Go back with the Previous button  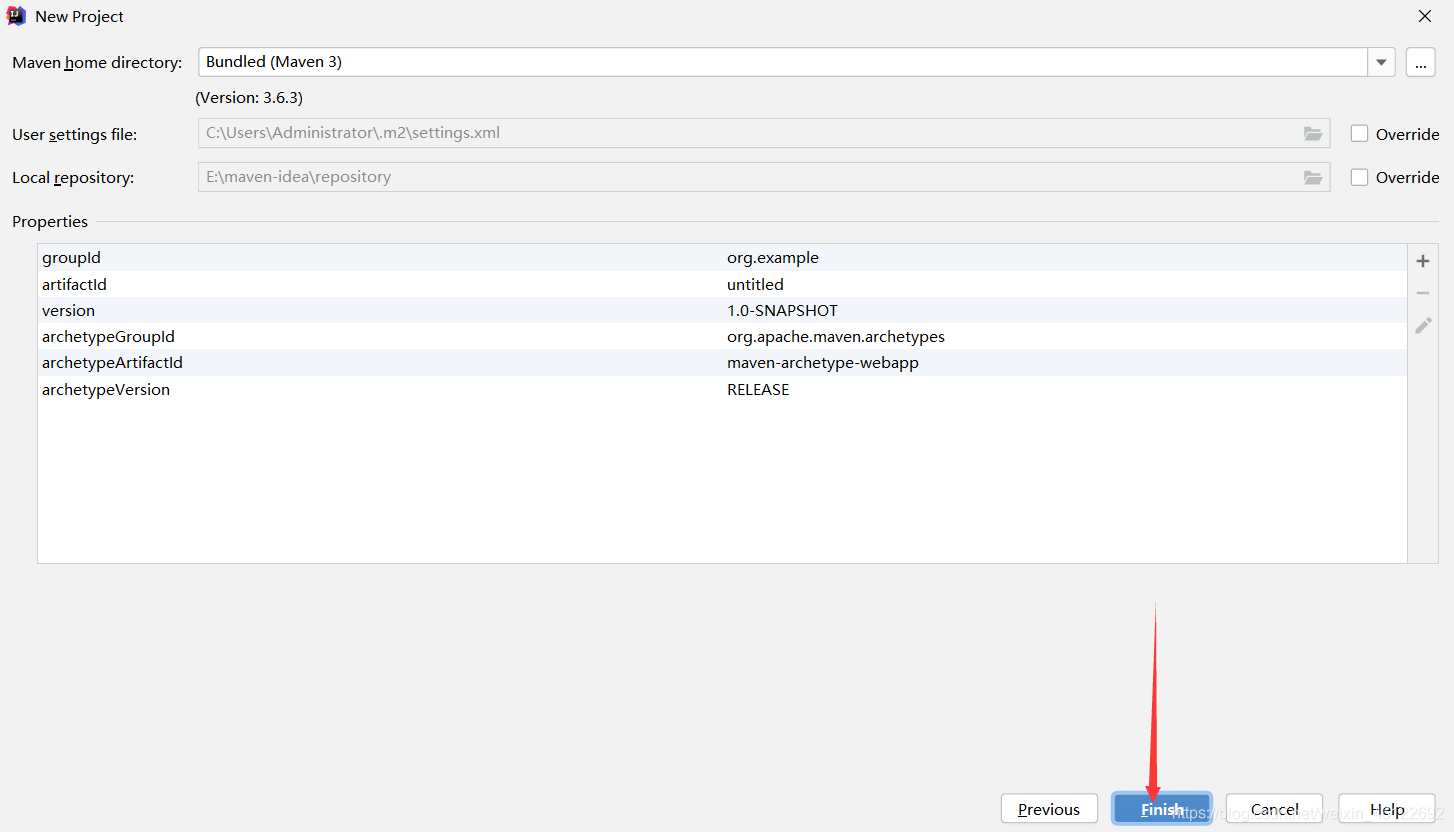click(1049, 809)
